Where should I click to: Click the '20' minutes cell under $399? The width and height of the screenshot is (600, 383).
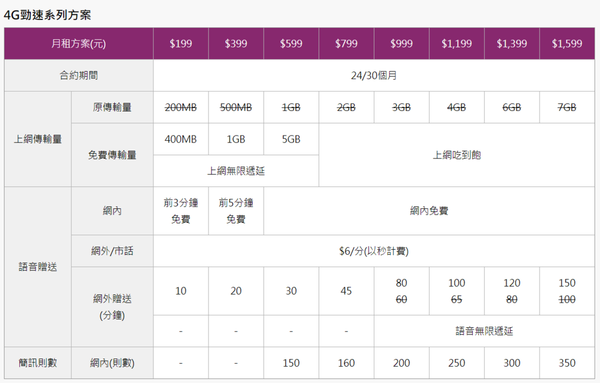(236, 291)
